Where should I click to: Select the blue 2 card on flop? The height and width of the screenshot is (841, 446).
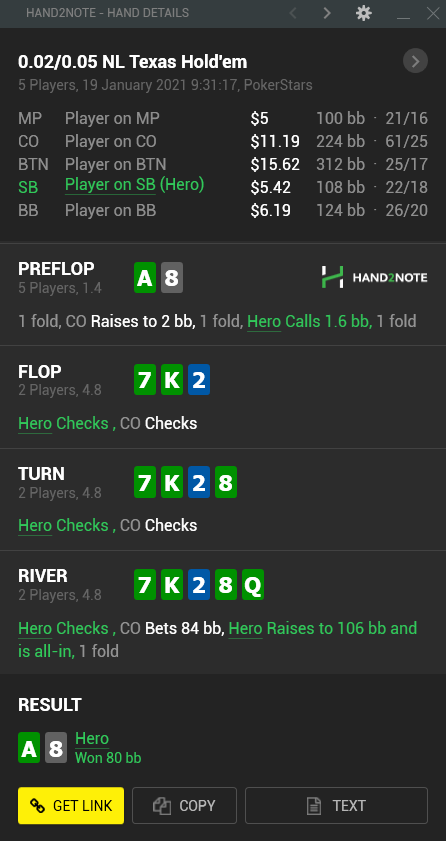click(199, 380)
